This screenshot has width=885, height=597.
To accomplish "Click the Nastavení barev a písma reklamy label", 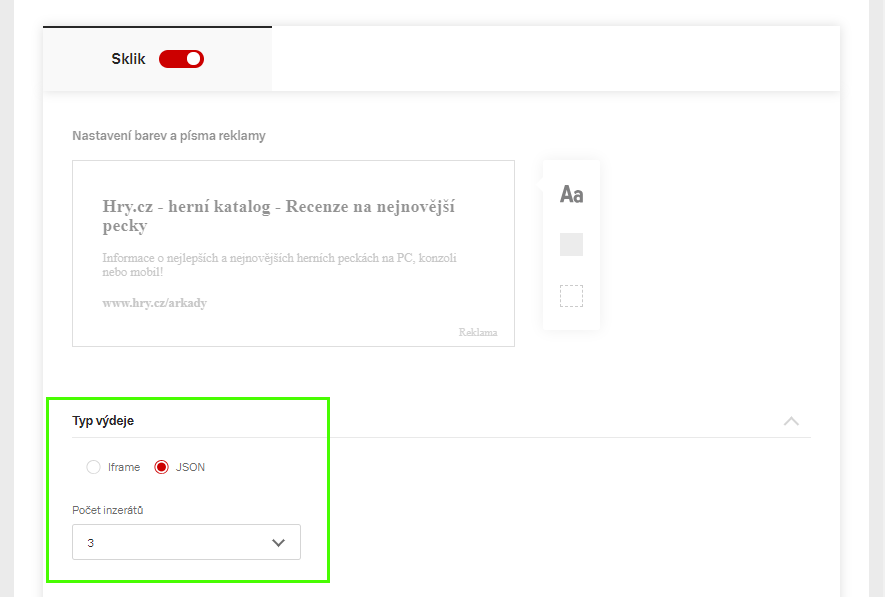I will 169,136.
